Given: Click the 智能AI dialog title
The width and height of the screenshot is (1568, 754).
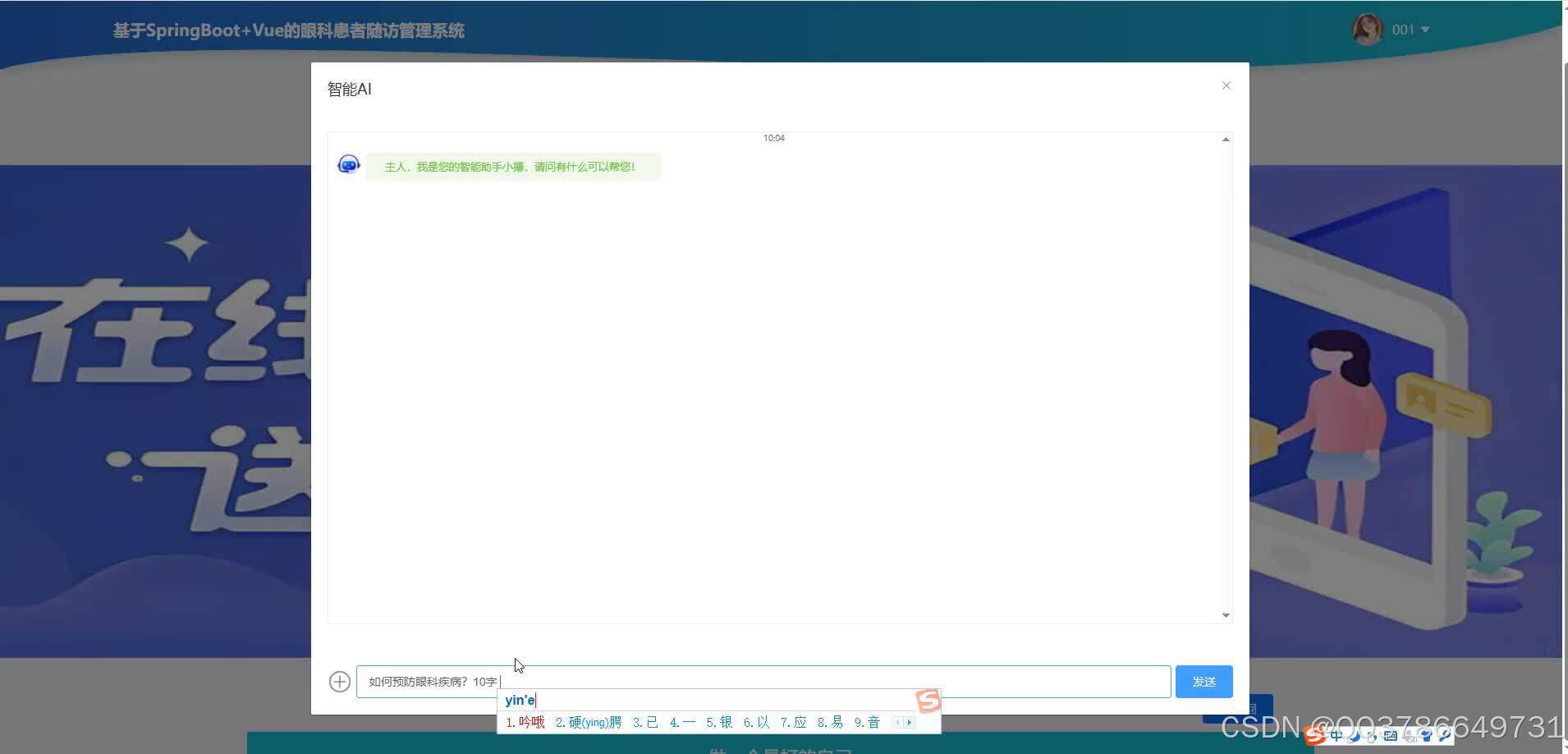Looking at the screenshot, I should tap(350, 90).
